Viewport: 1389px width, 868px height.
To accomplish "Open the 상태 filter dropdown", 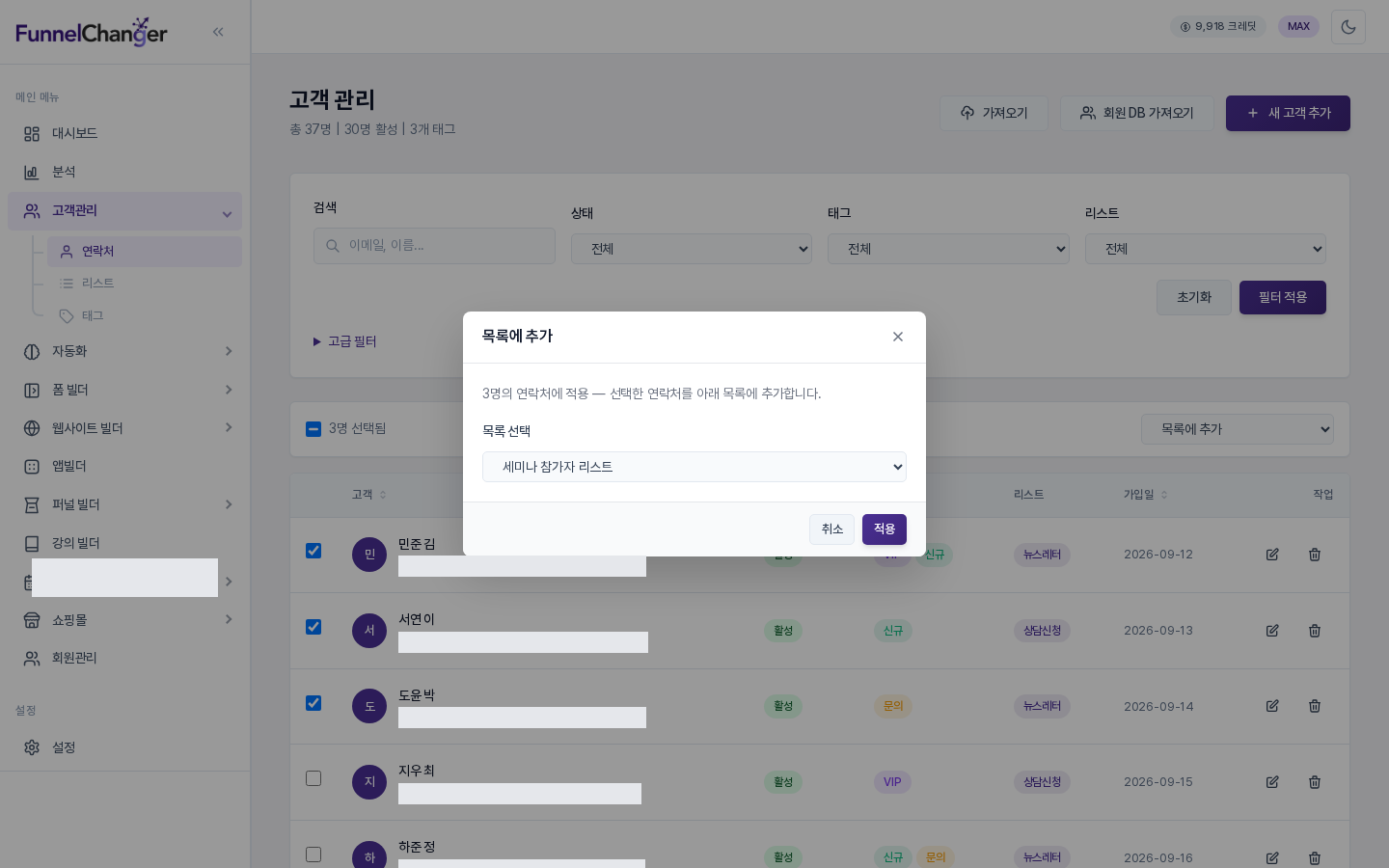I will [x=692, y=249].
